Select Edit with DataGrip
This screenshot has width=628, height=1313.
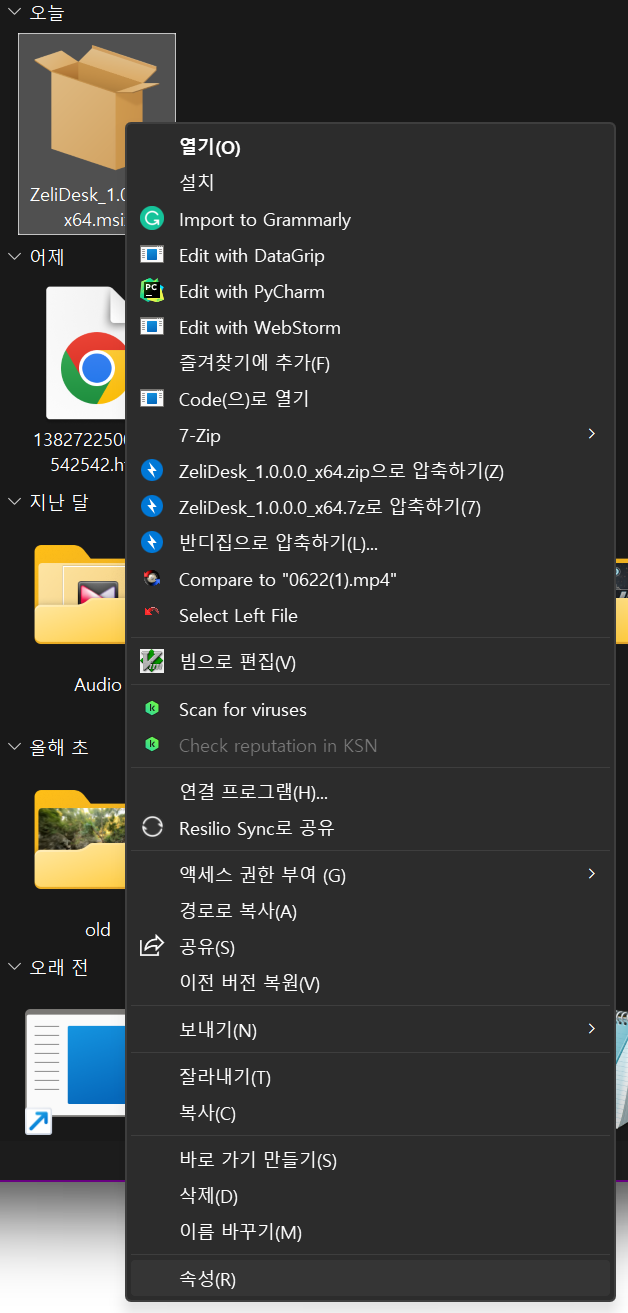tap(370, 255)
